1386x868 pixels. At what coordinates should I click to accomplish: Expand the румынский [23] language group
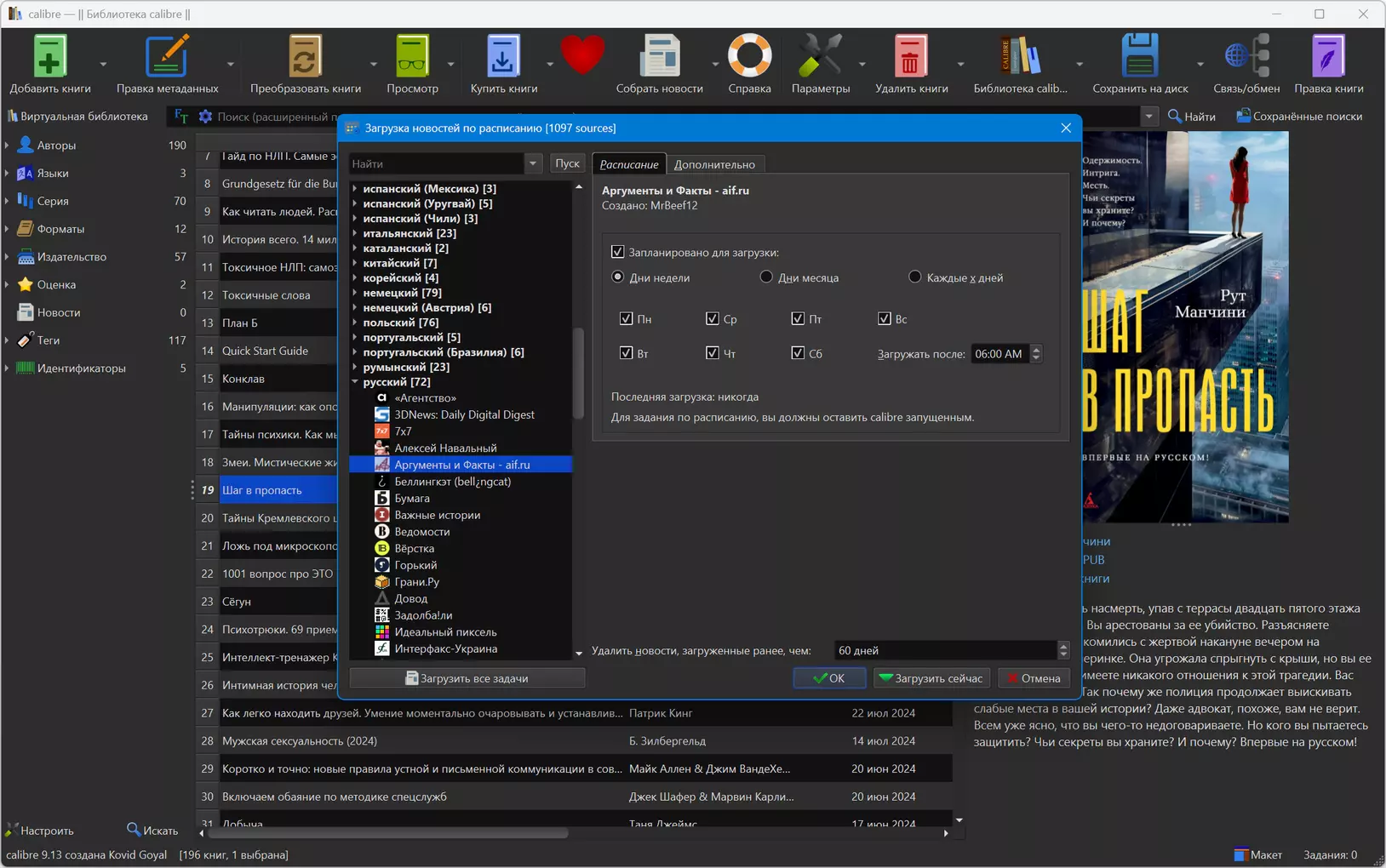(355, 367)
